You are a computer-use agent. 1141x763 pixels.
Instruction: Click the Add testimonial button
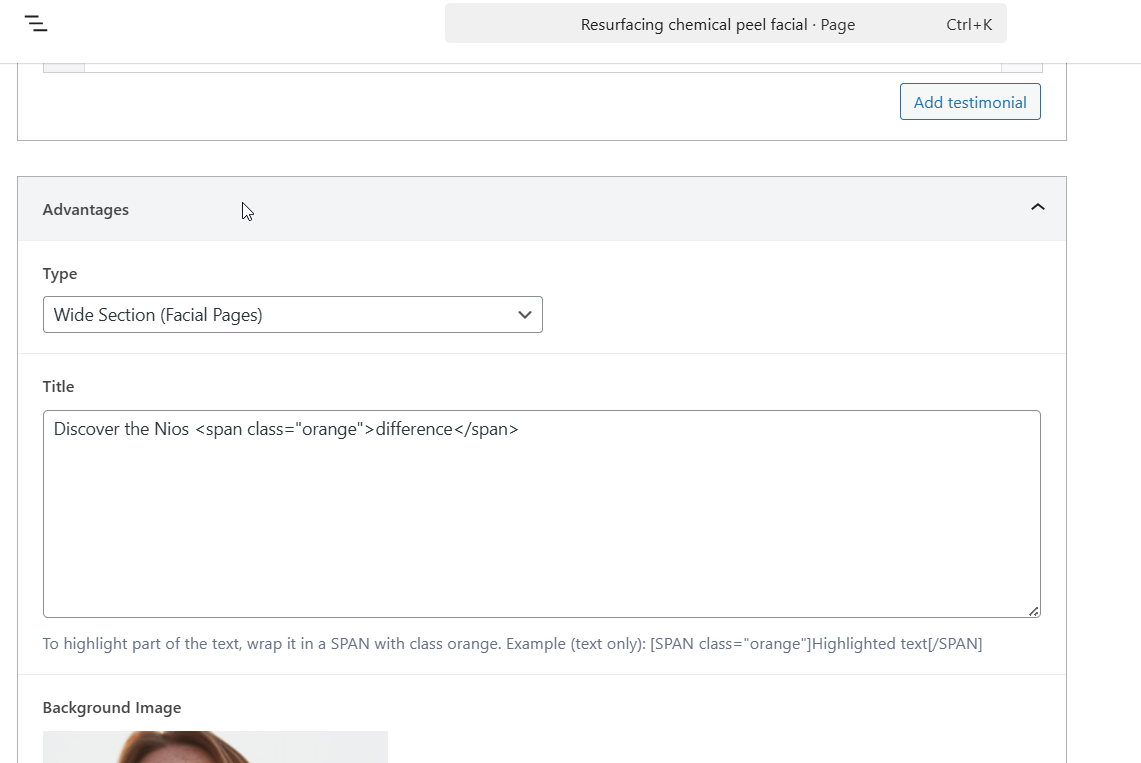pyautogui.click(x=970, y=102)
